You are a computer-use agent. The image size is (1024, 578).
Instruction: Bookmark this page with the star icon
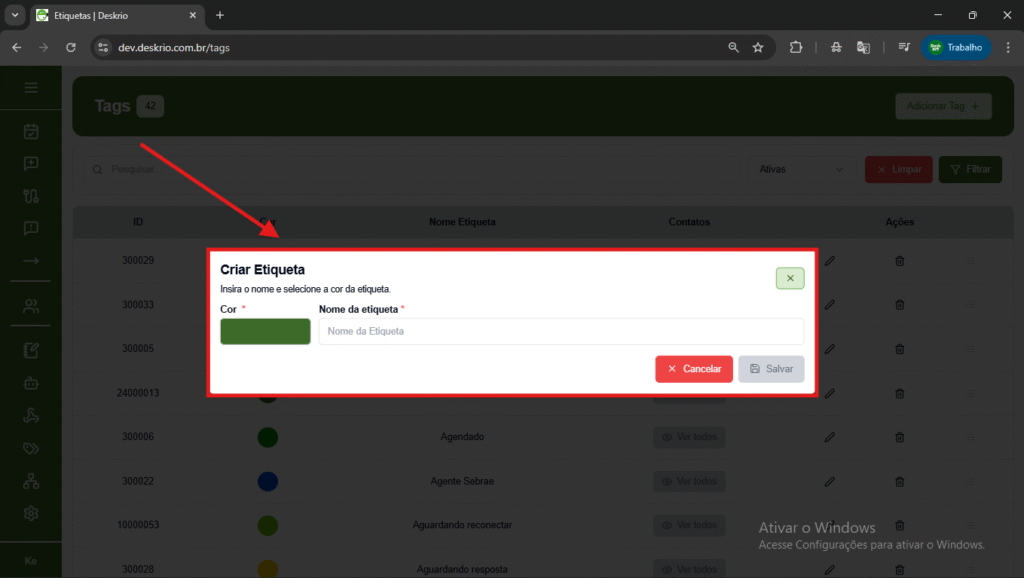[758, 47]
